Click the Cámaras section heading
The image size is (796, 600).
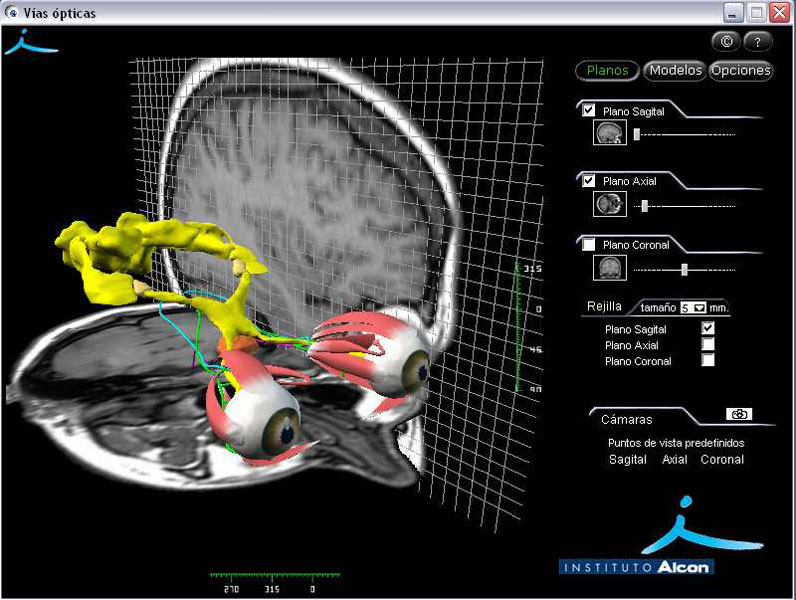pyautogui.click(x=626, y=420)
